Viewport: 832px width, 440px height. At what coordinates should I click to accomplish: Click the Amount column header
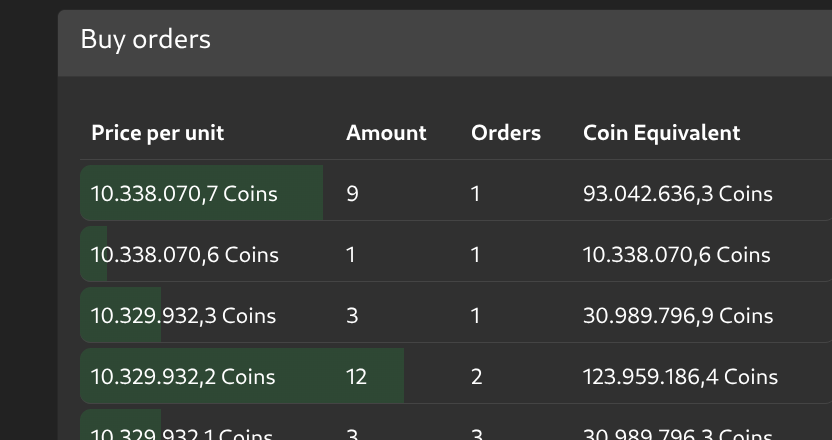coord(386,133)
